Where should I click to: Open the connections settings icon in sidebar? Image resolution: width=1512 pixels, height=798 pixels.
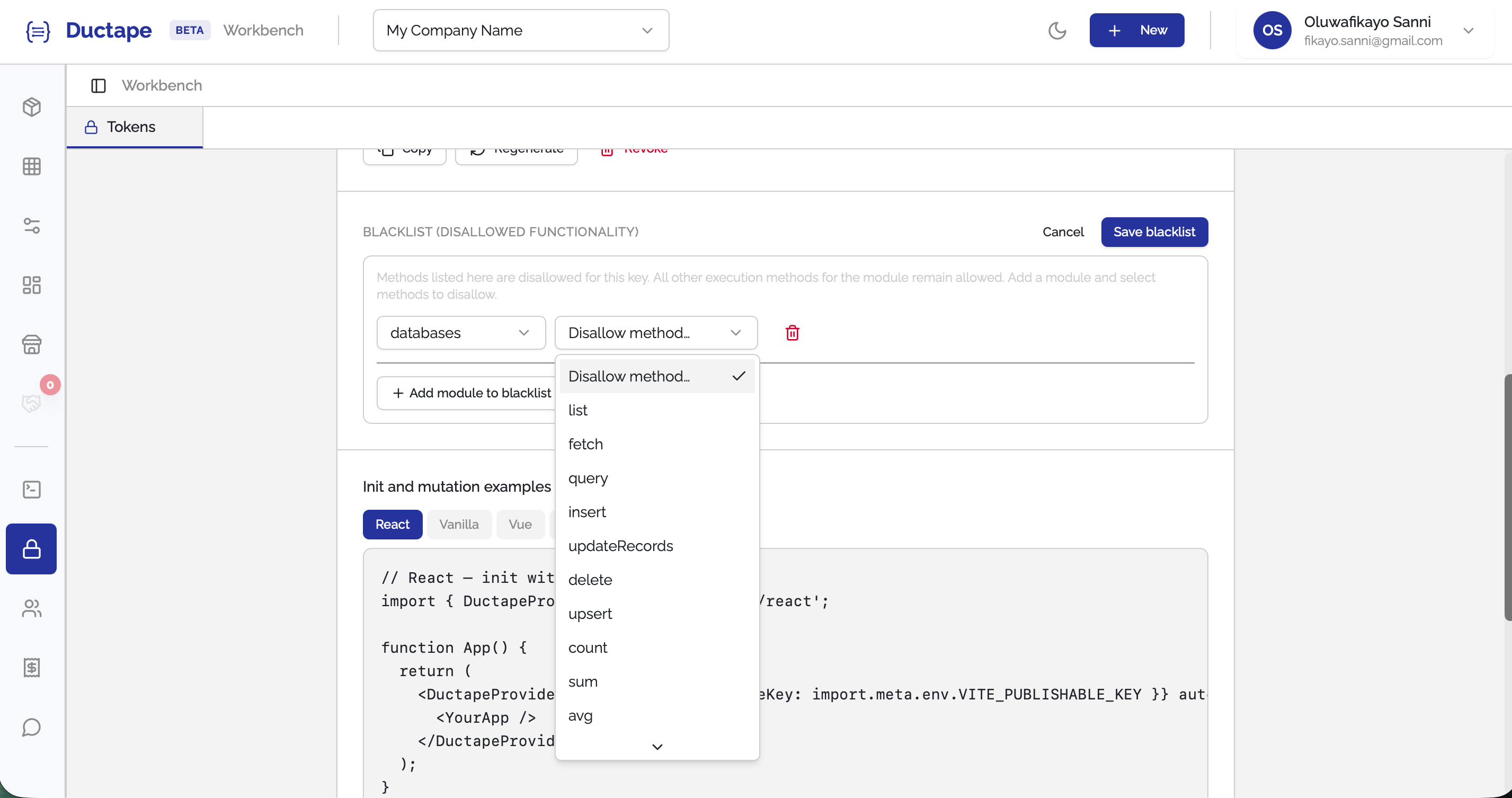coord(32,226)
